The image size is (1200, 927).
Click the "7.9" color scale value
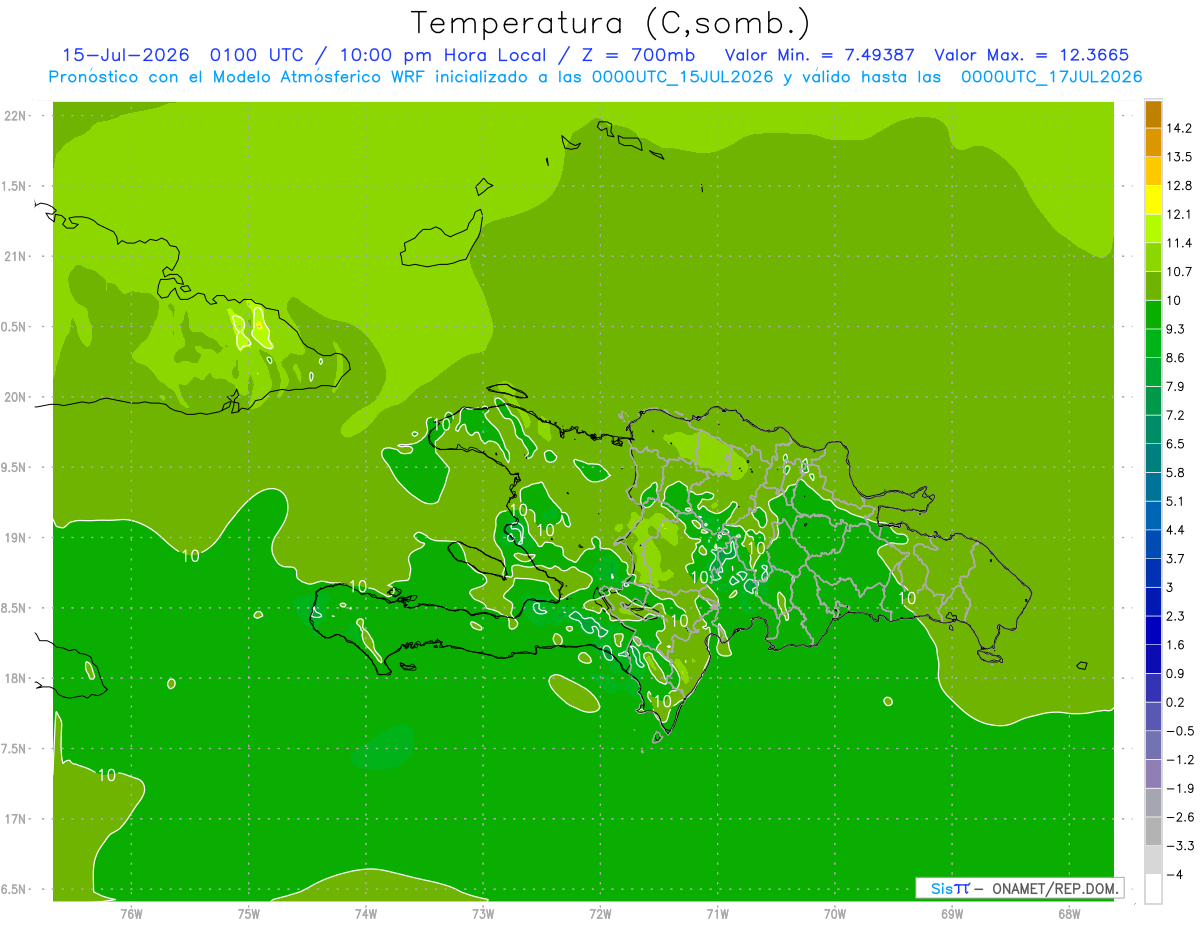pos(1177,387)
